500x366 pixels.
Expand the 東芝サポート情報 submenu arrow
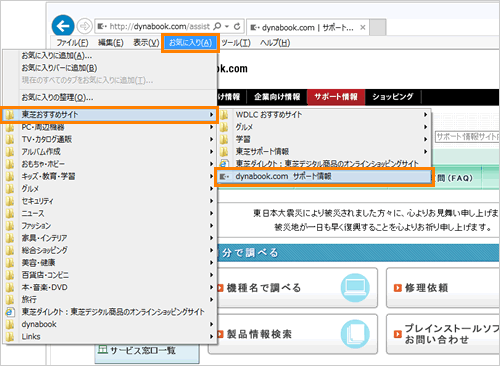(x=425, y=152)
